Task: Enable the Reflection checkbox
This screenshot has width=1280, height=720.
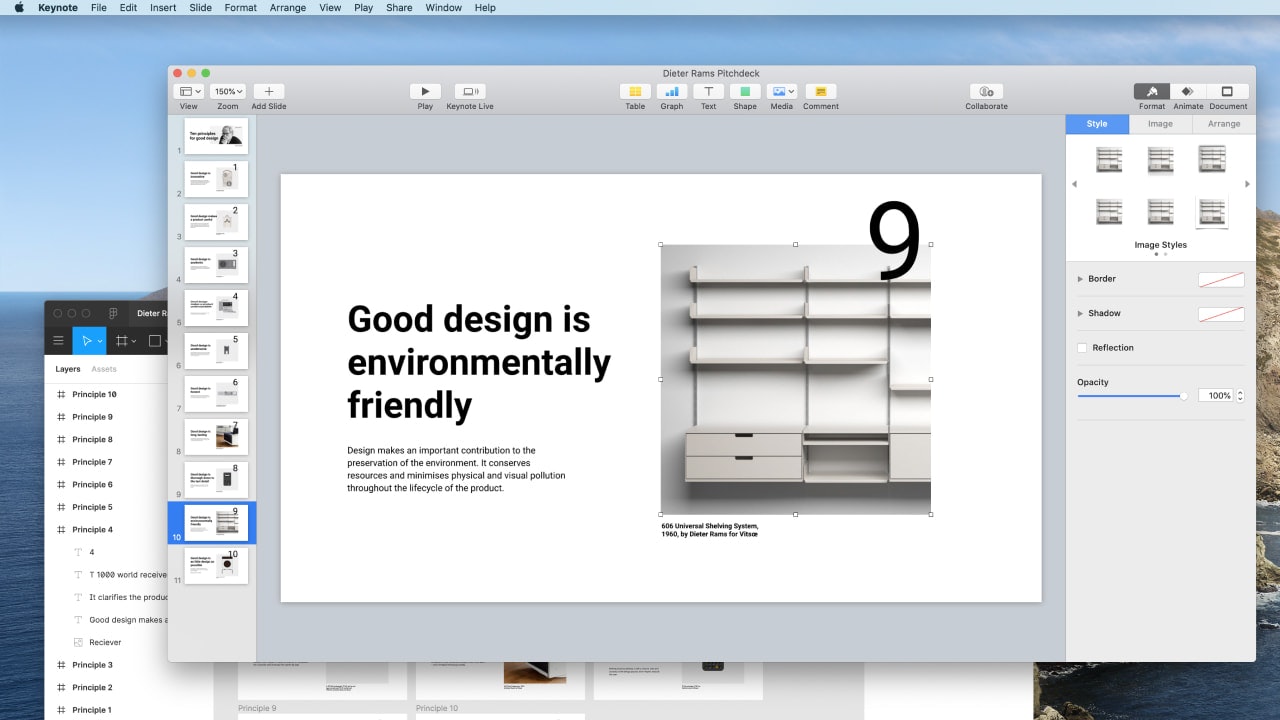Action: point(1083,347)
